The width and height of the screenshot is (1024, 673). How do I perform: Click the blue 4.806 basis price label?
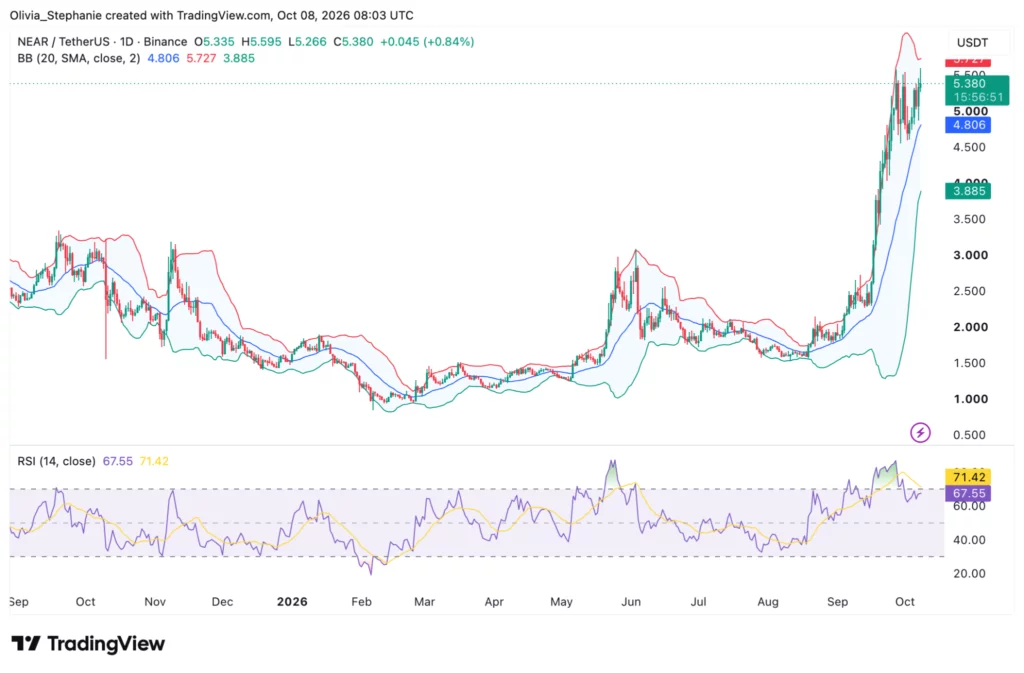(968, 125)
